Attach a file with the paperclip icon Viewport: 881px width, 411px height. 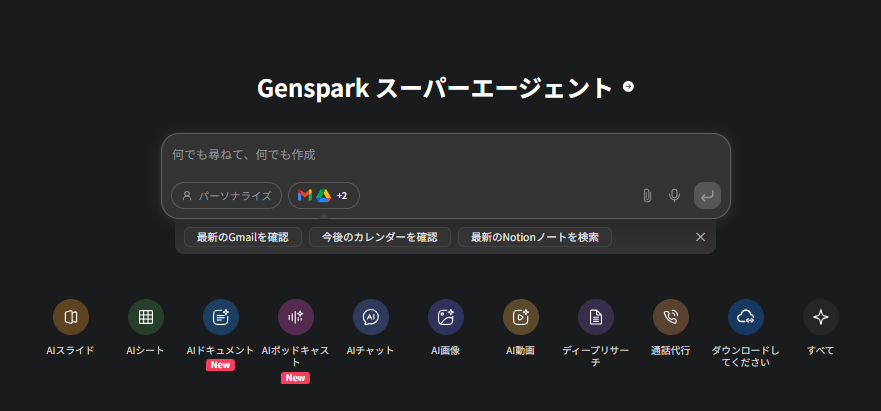click(647, 196)
